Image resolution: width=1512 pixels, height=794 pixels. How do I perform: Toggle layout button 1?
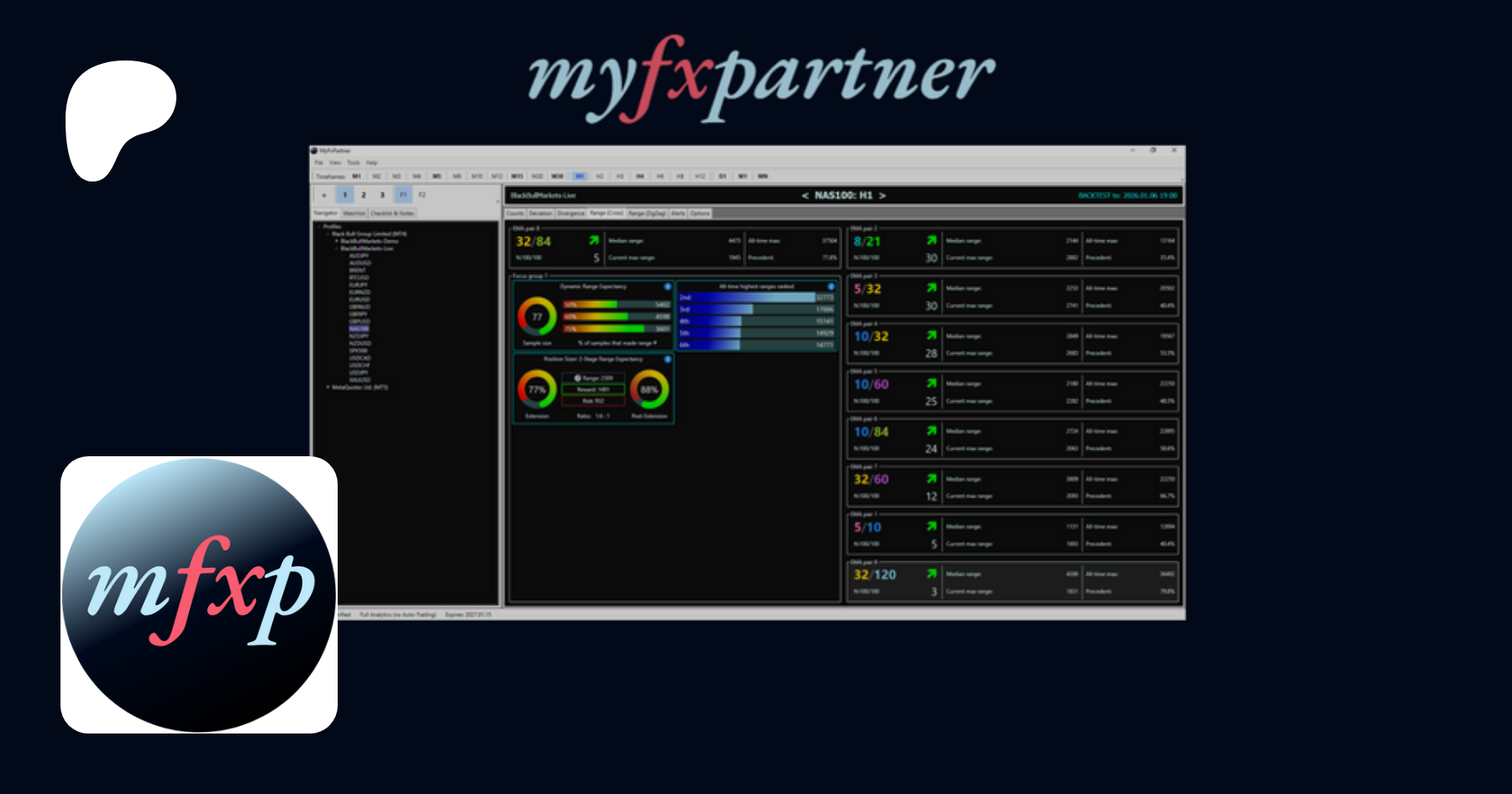pyautogui.click(x=344, y=195)
